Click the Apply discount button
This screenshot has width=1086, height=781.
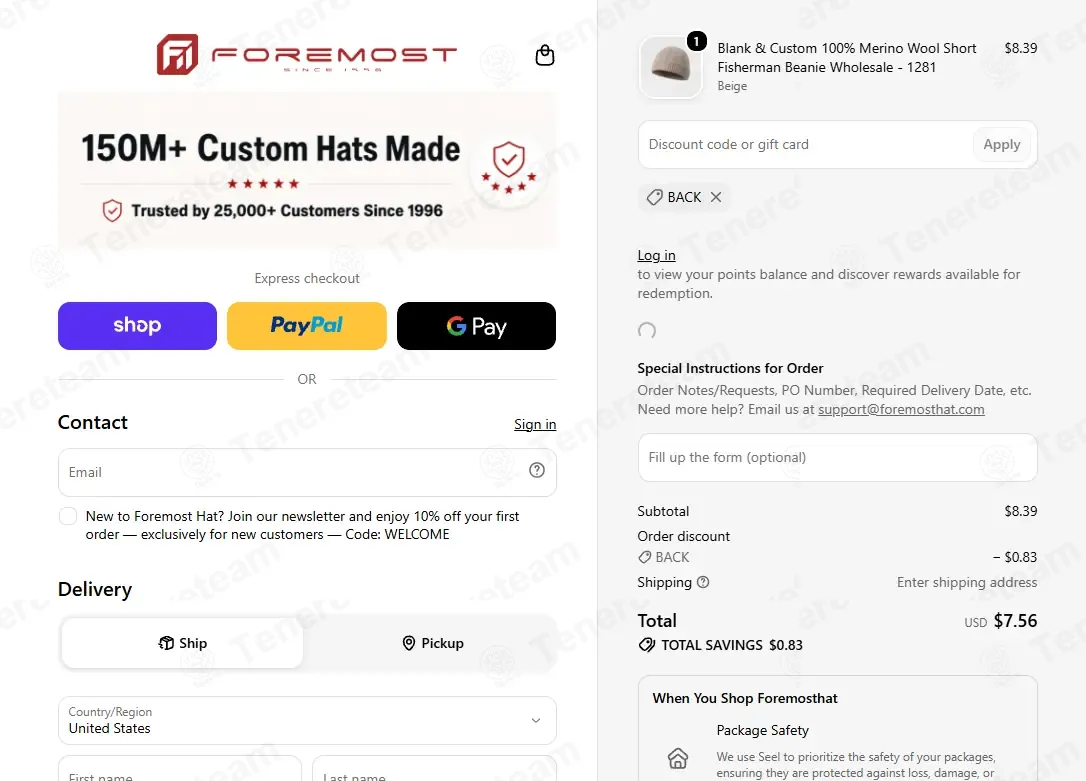click(x=1002, y=145)
